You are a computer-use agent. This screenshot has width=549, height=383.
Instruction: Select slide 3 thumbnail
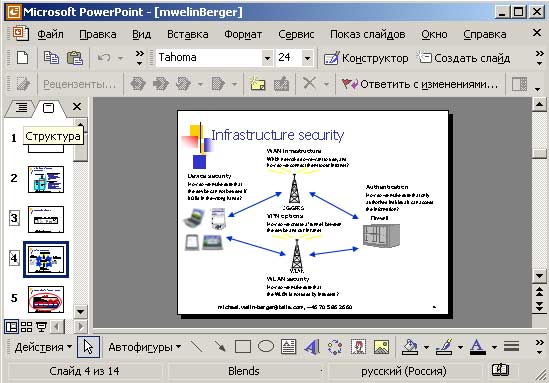pos(46,220)
